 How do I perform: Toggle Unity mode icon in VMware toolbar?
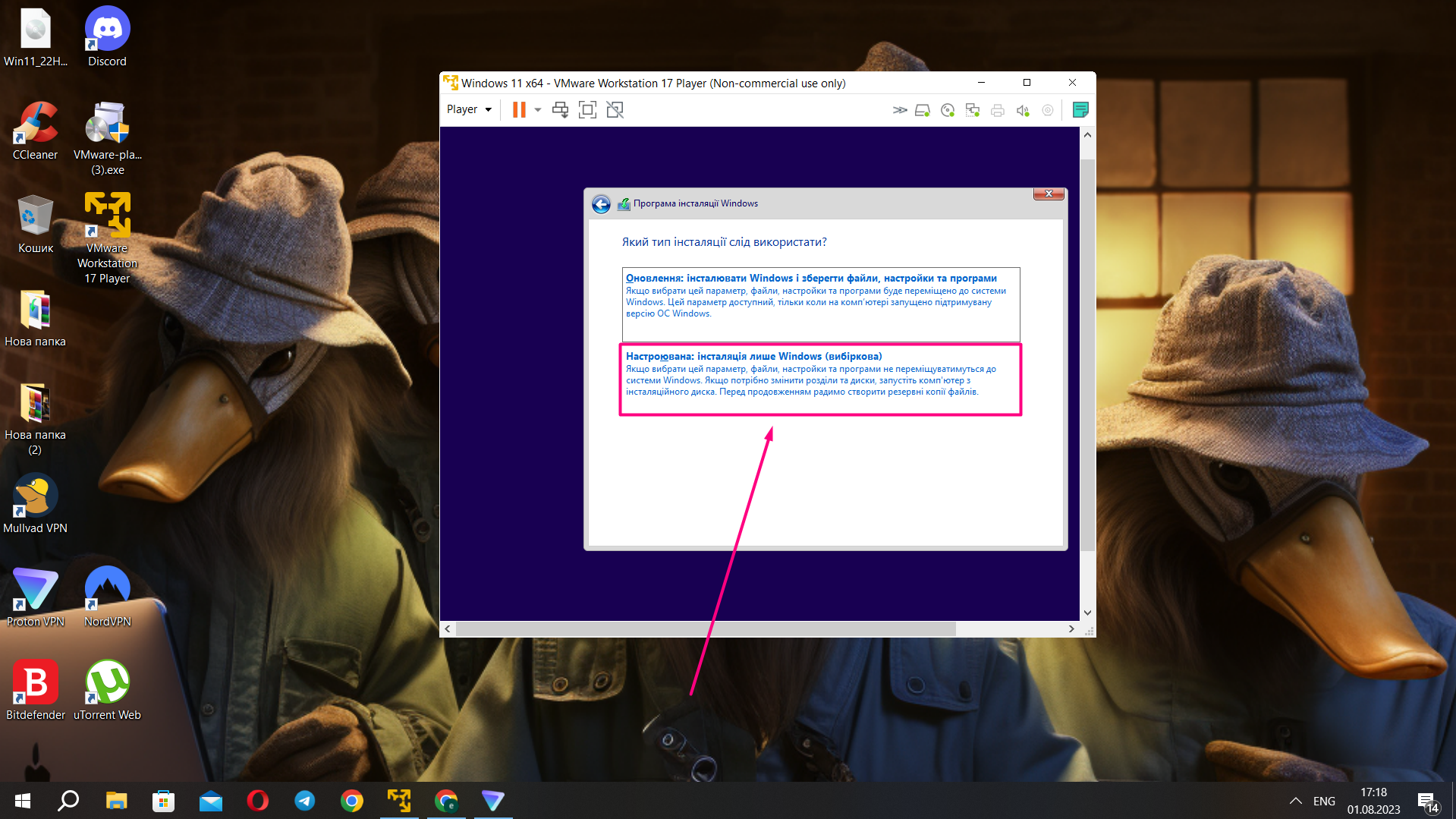point(615,109)
